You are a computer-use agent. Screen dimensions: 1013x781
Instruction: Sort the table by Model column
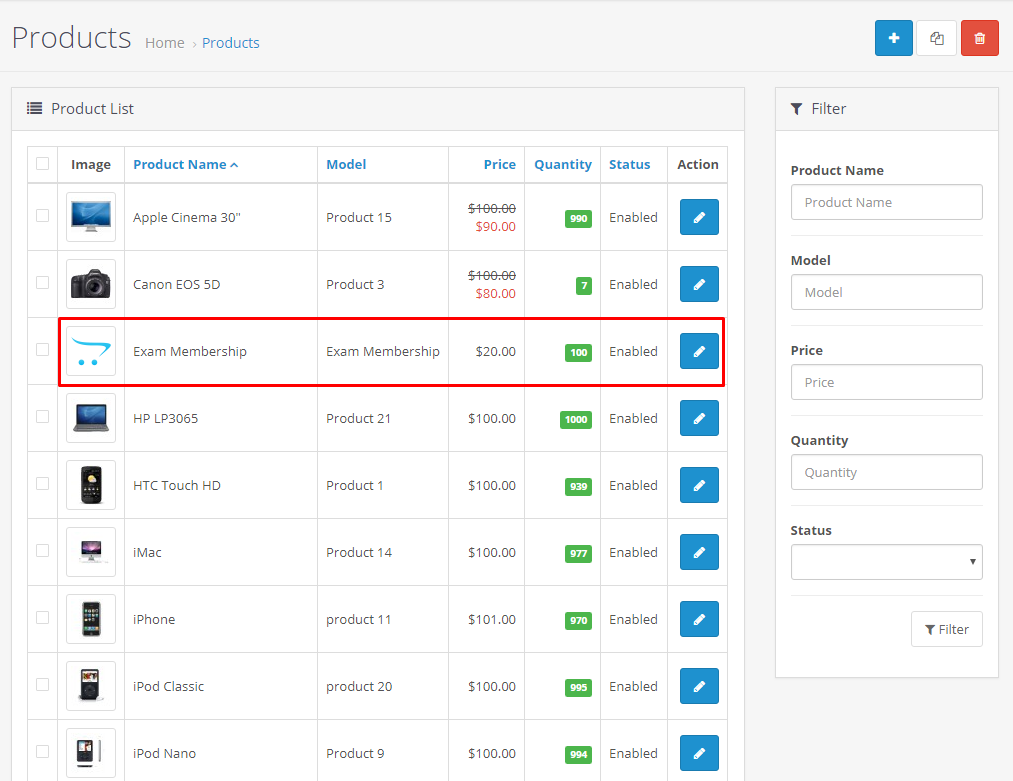(346, 165)
